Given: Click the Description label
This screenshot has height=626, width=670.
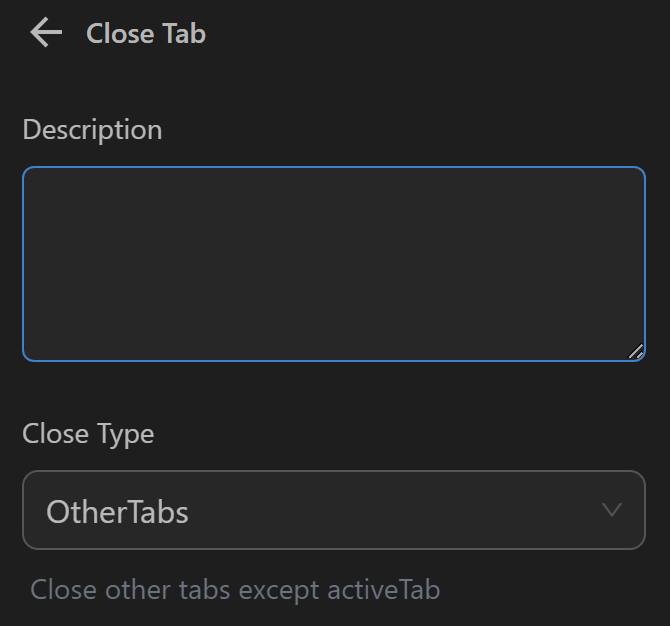Looking at the screenshot, I should click(x=92, y=130).
